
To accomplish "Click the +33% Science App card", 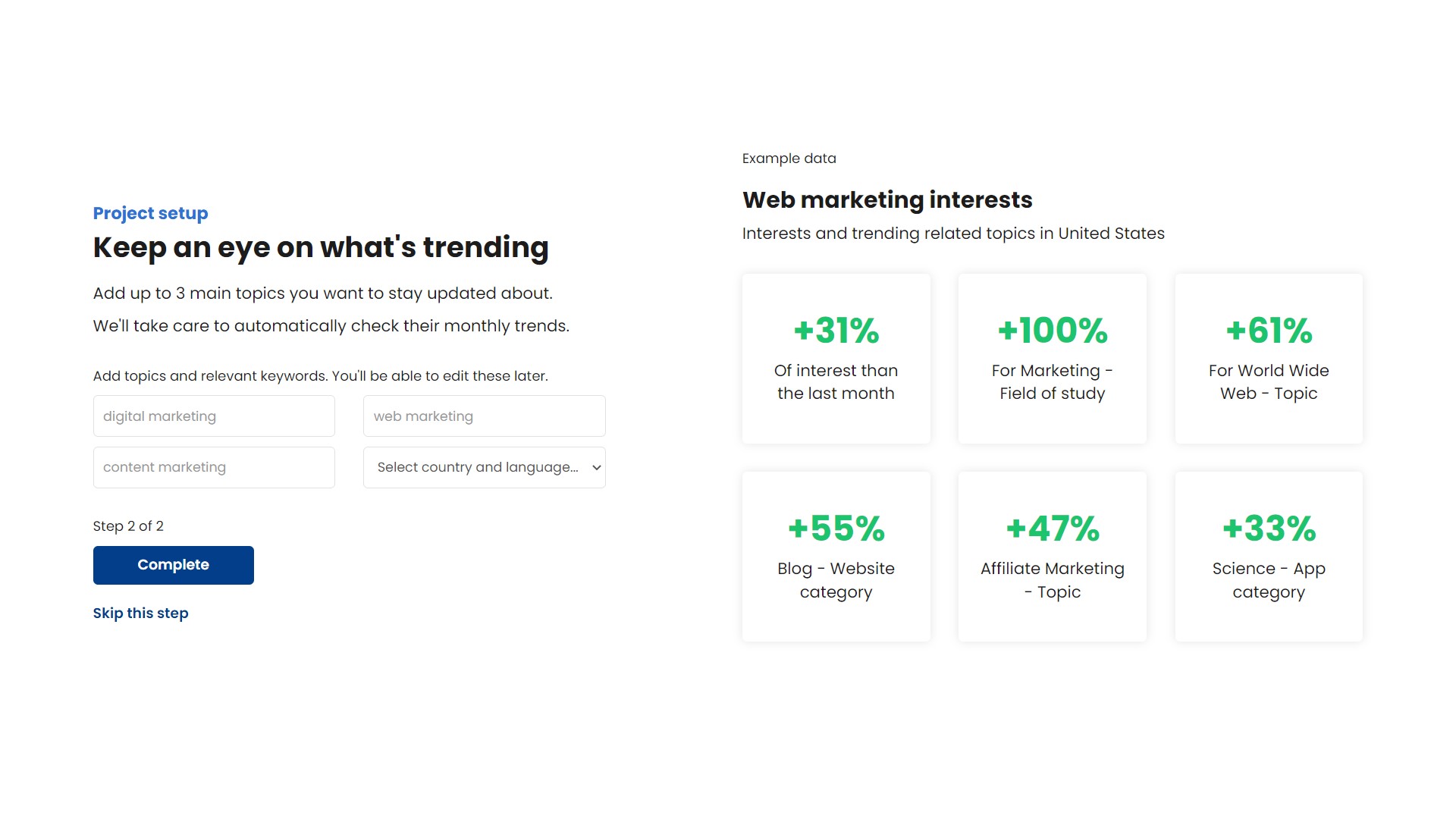I will coord(1268,556).
